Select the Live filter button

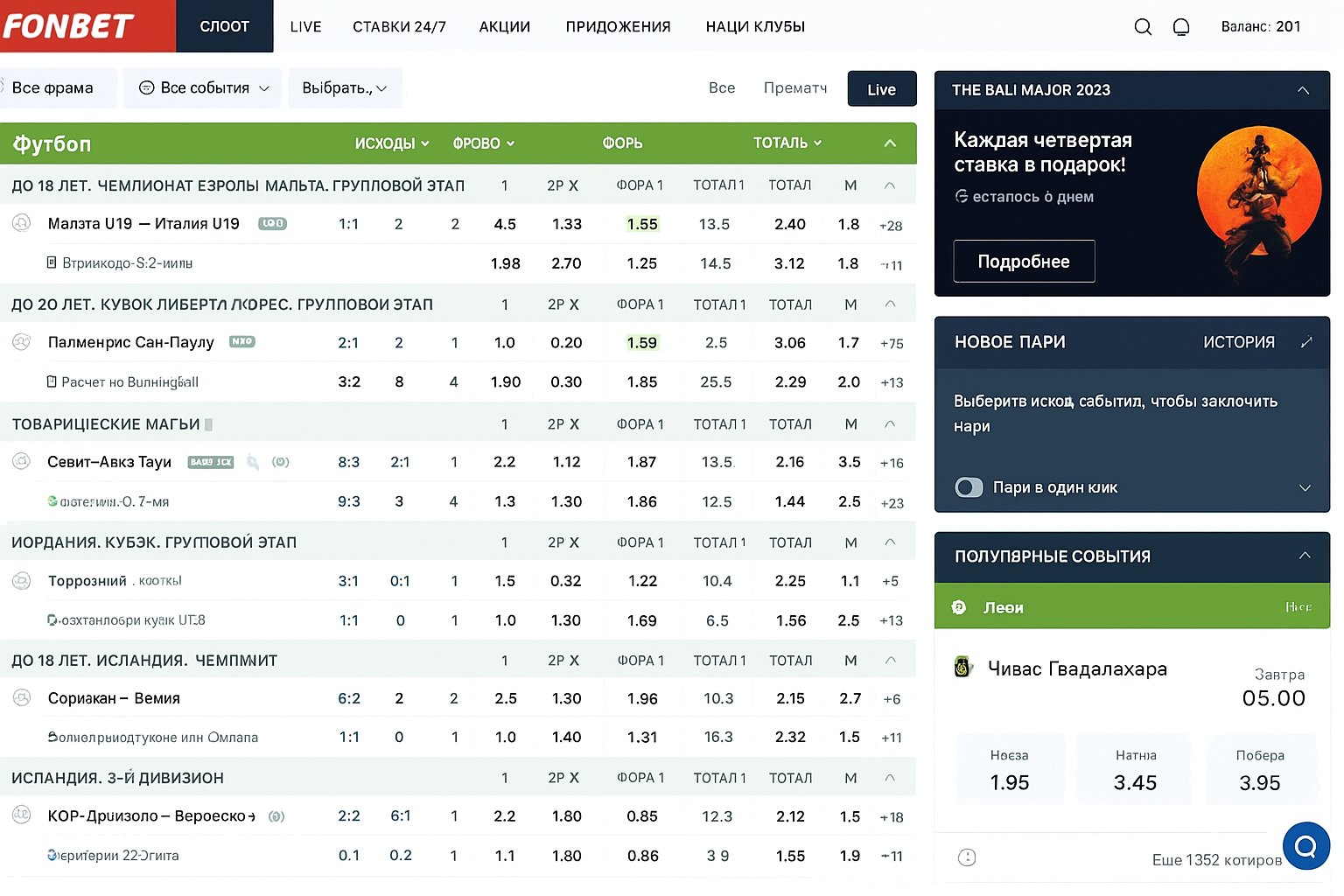pos(881,89)
